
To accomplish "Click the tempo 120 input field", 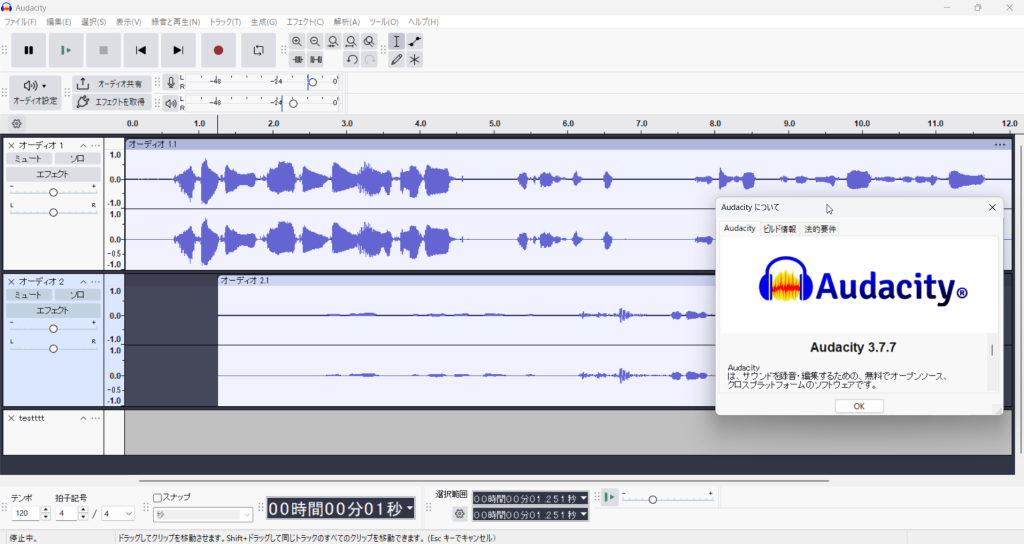I will coord(27,513).
